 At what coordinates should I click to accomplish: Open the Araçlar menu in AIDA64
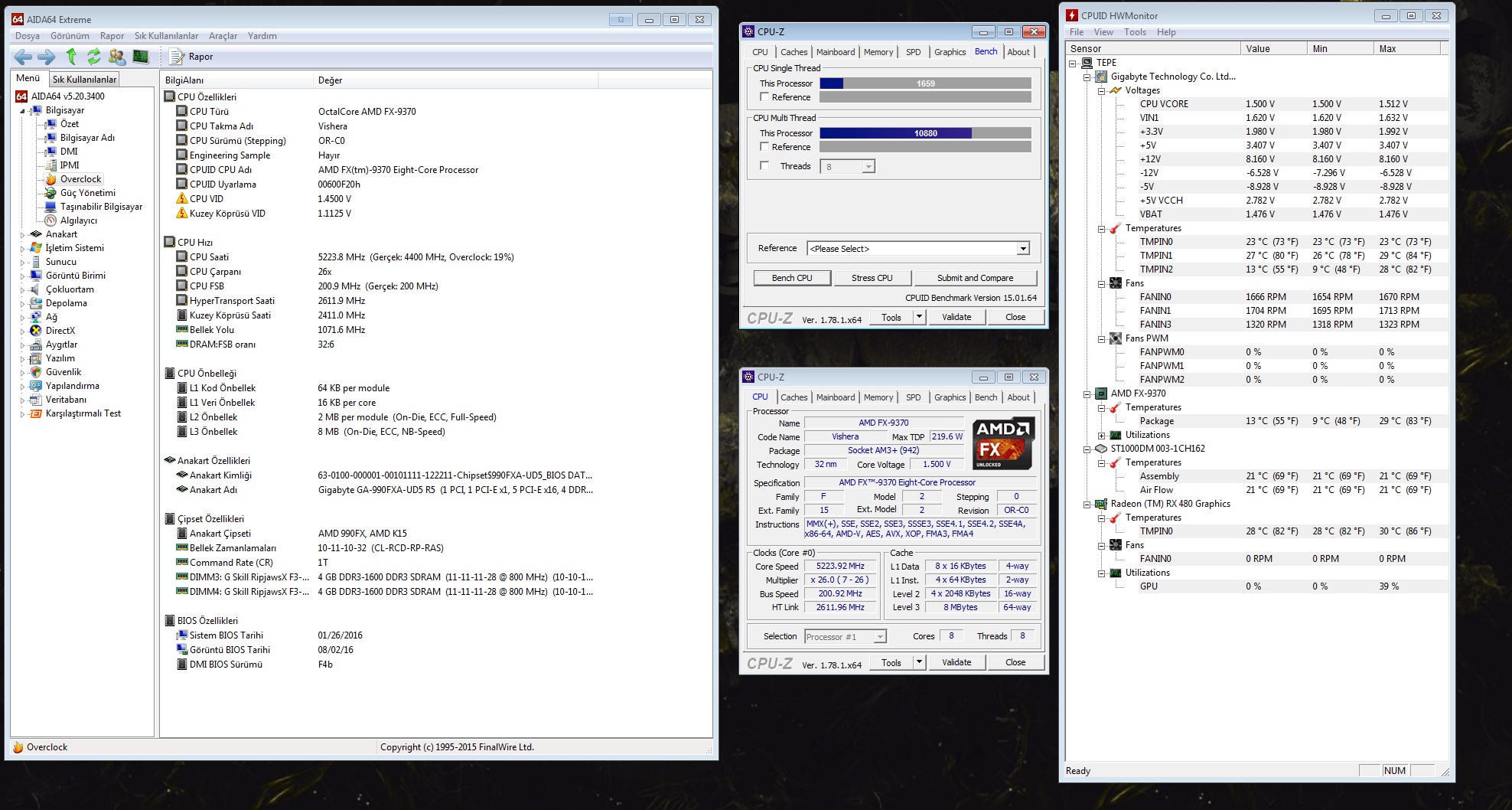pyautogui.click(x=223, y=36)
